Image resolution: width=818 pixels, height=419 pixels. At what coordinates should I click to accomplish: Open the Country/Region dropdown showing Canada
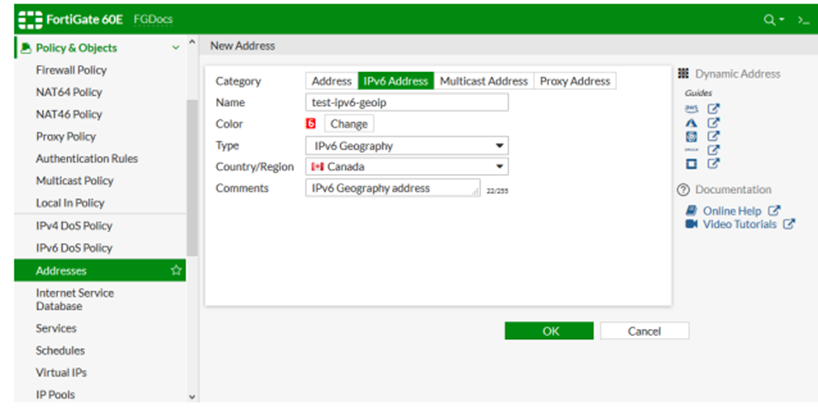coord(406,167)
